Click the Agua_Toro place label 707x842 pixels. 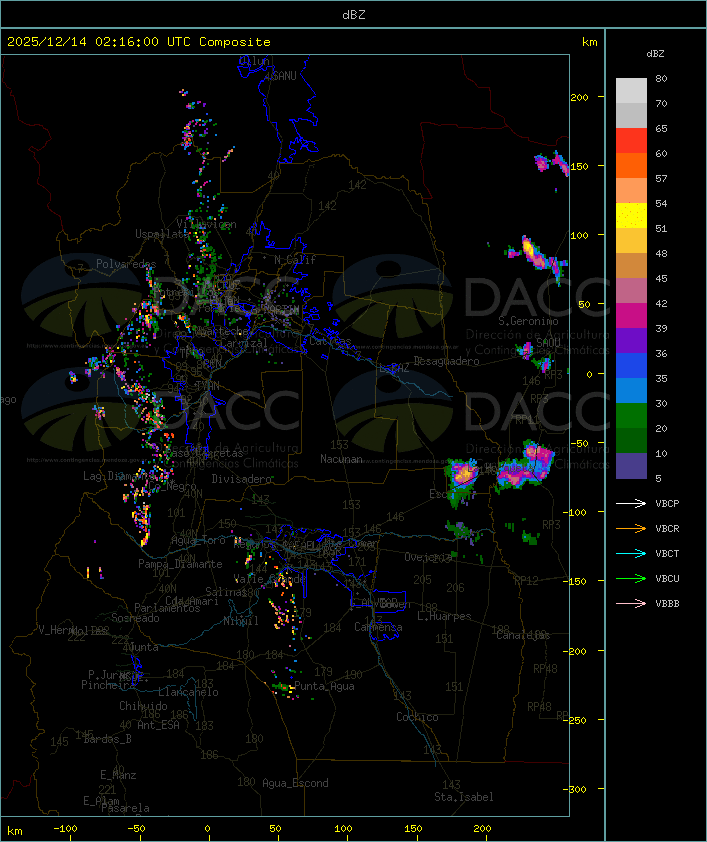coord(198,540)
